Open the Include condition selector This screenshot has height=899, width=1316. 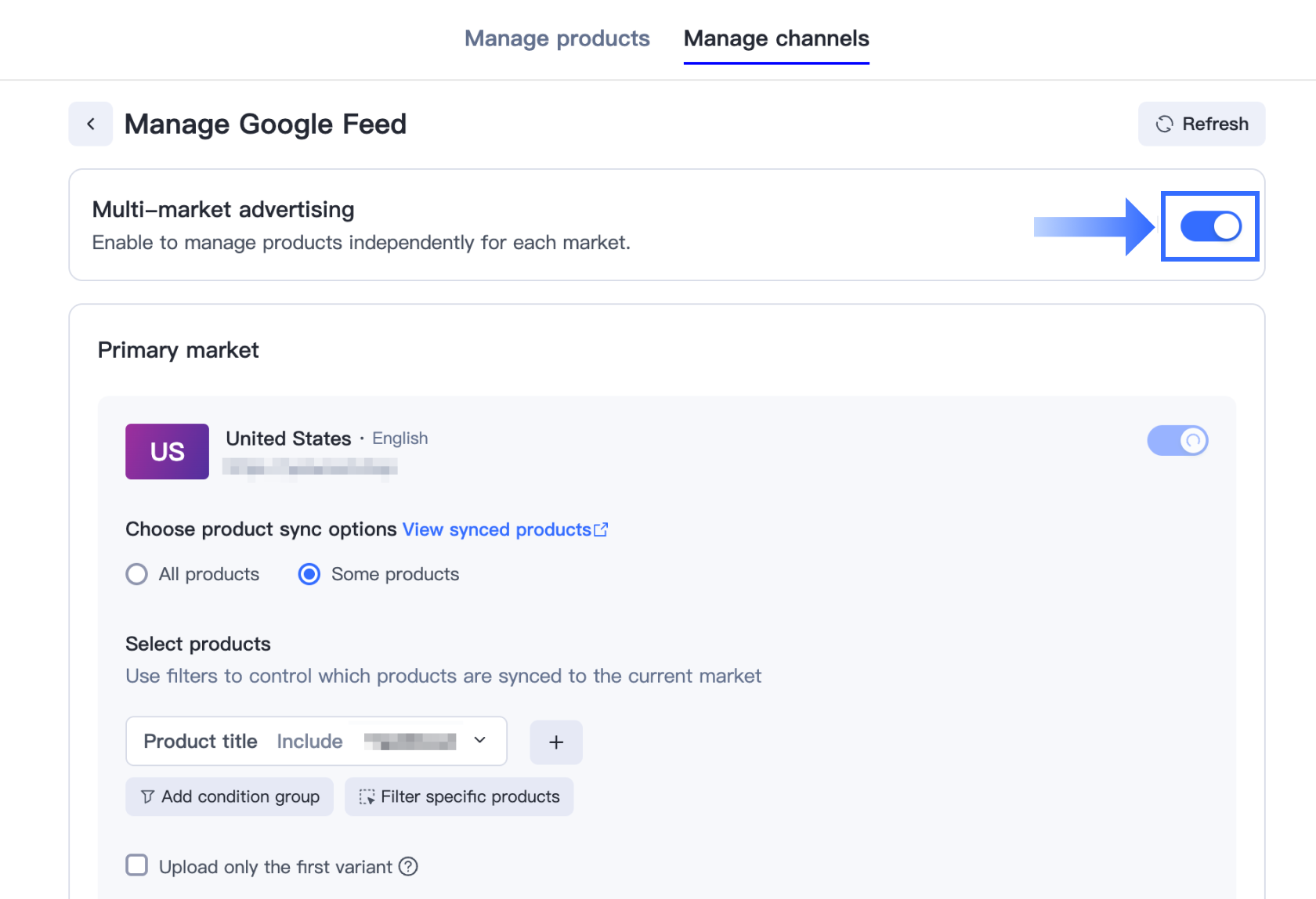309,741
